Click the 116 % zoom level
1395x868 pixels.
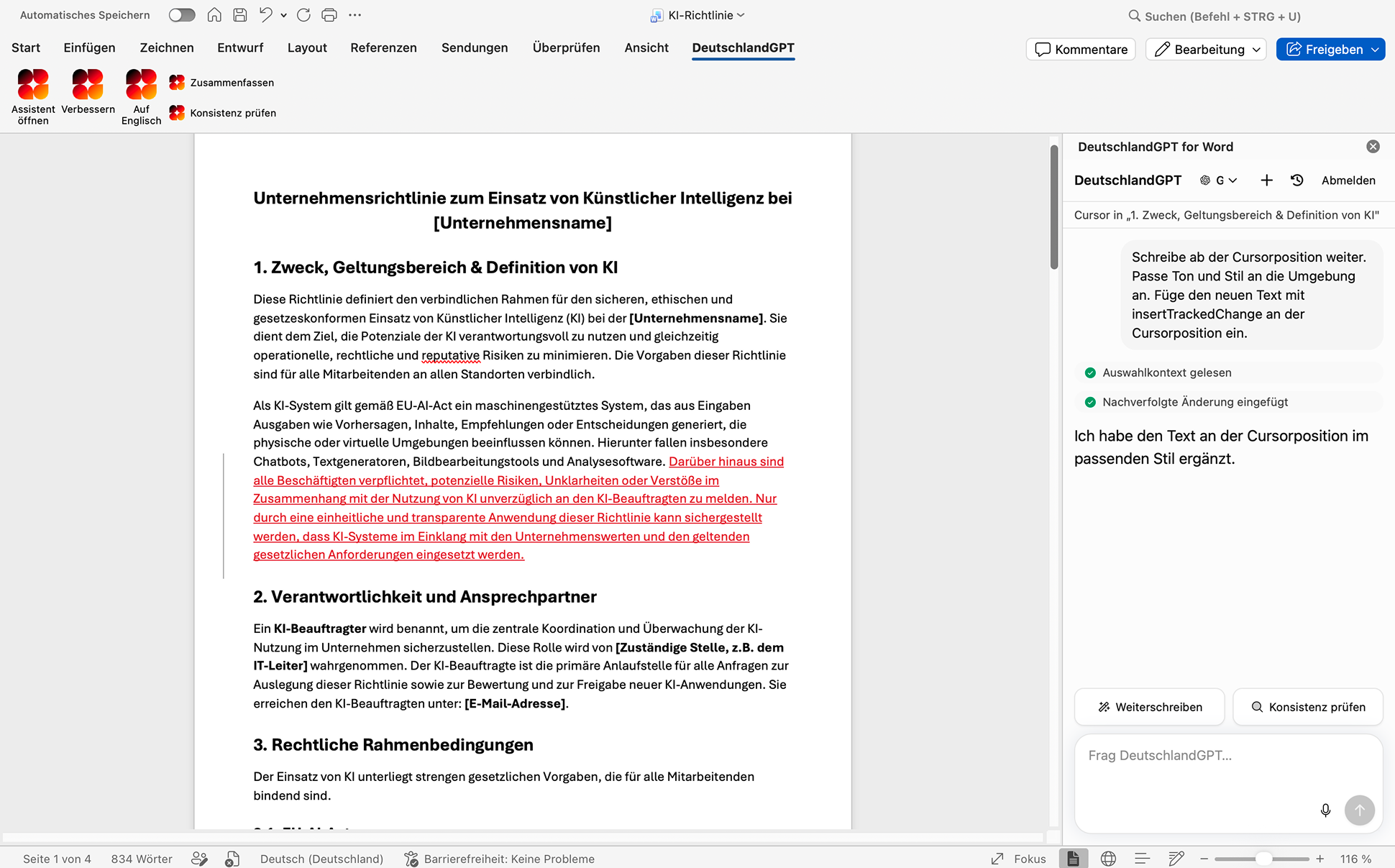[x=1355, y=859]
